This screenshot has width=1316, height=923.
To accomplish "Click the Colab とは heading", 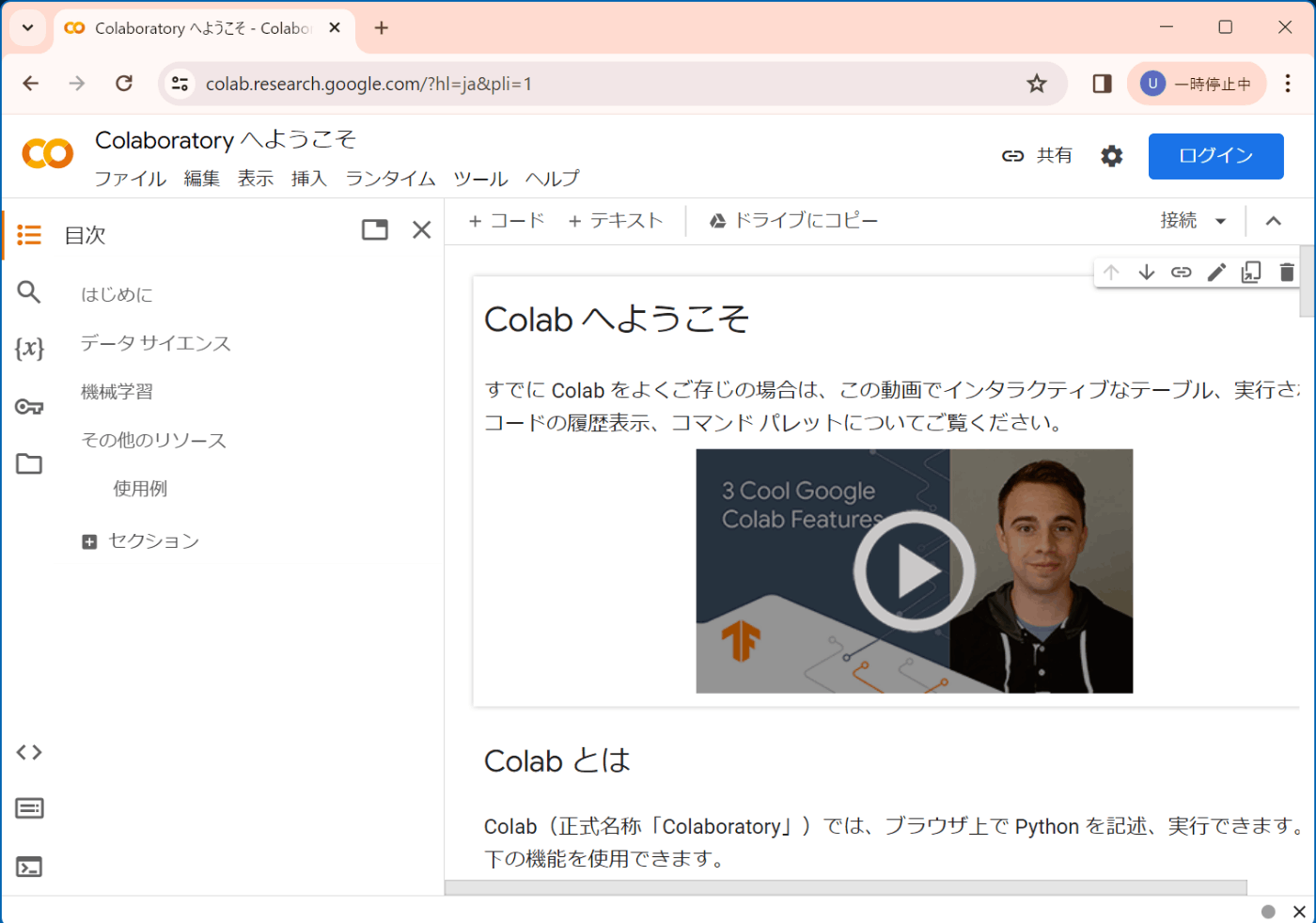I will tap(557, 760).
